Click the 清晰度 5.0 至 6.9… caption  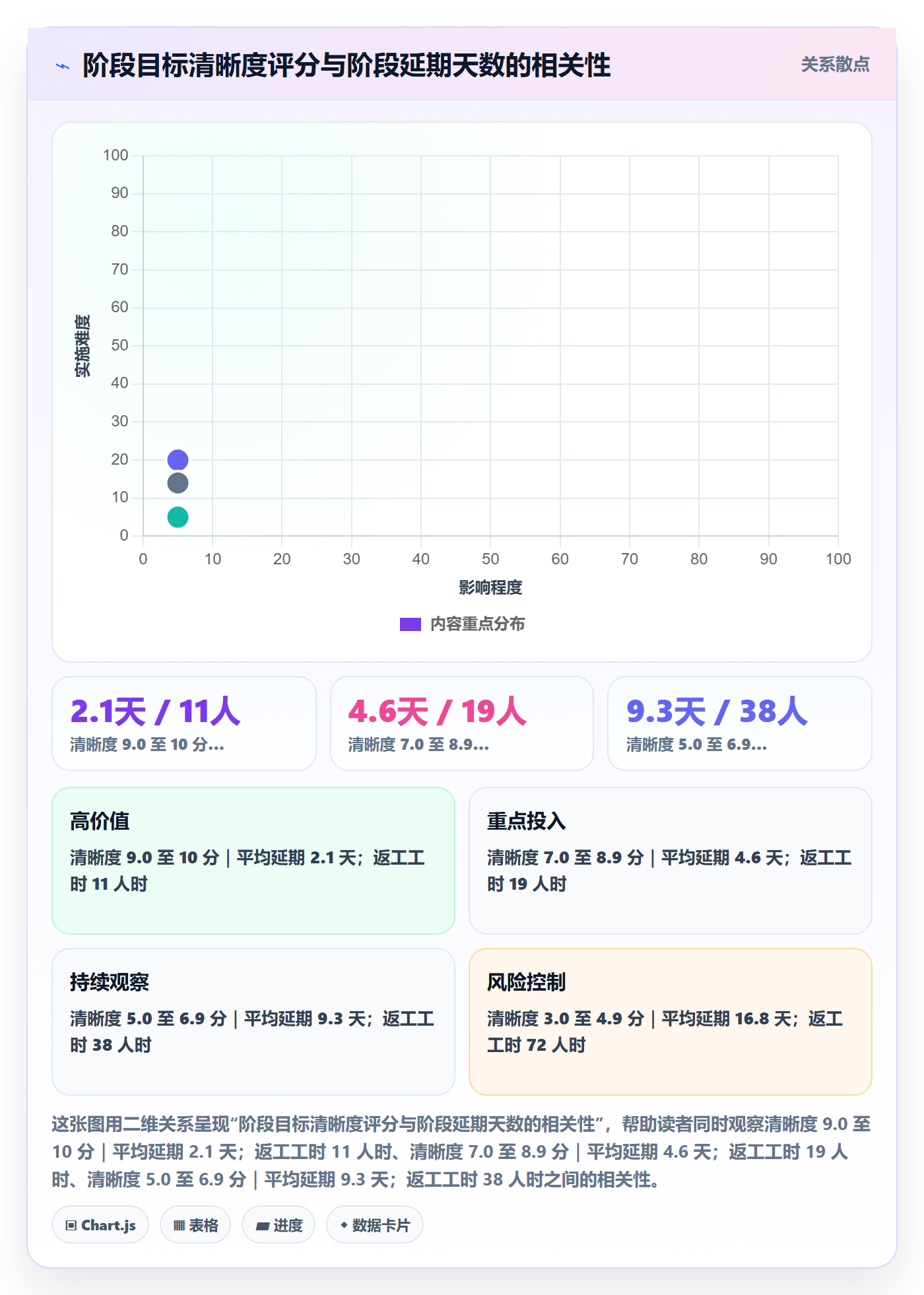click(696, 745)
